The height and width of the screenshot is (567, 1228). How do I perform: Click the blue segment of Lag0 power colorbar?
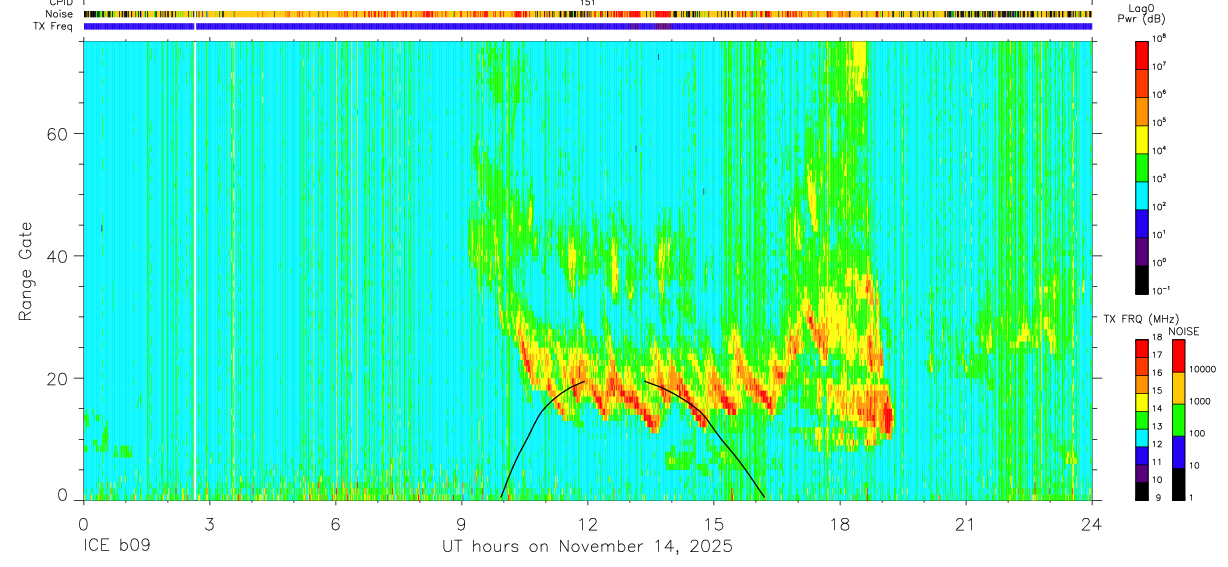[1142, 224]
